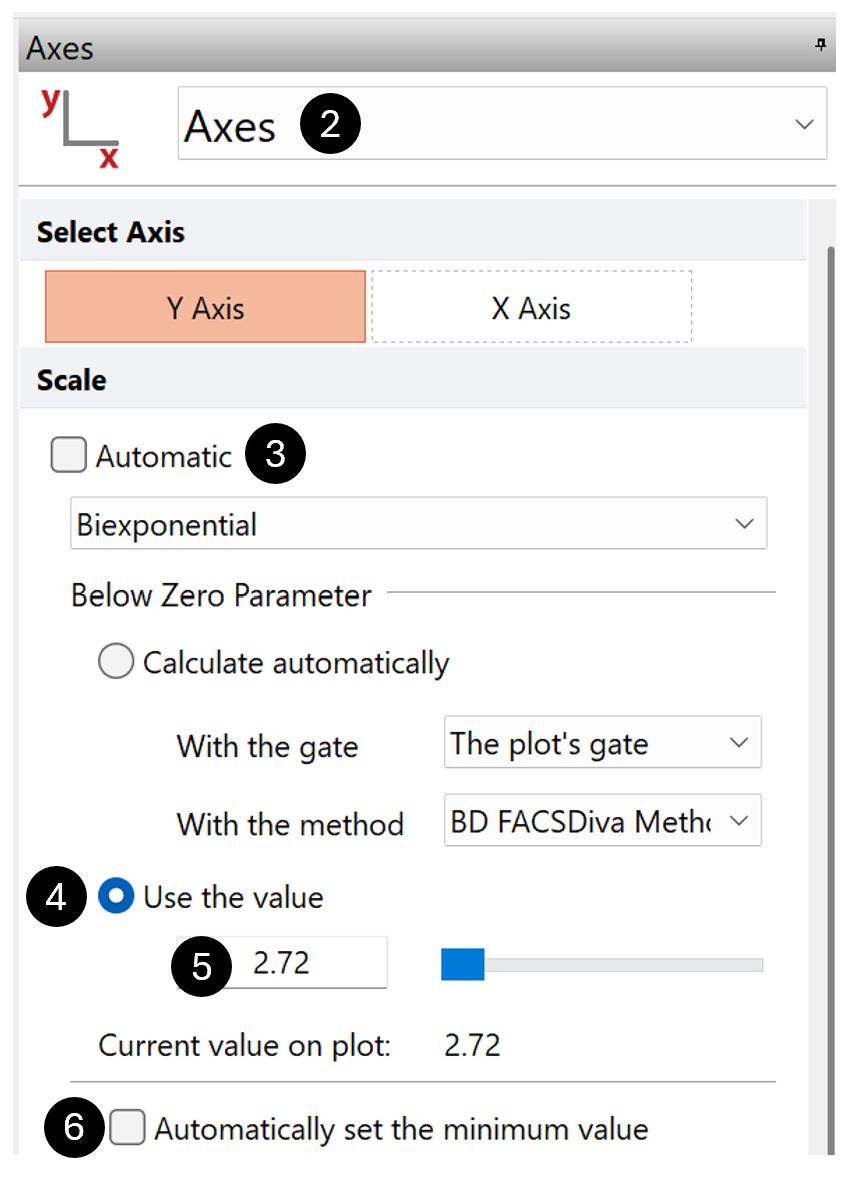Click the numbered callout badge 4
This screenshot has width=858, height=1190.
[x=57, y=897]
